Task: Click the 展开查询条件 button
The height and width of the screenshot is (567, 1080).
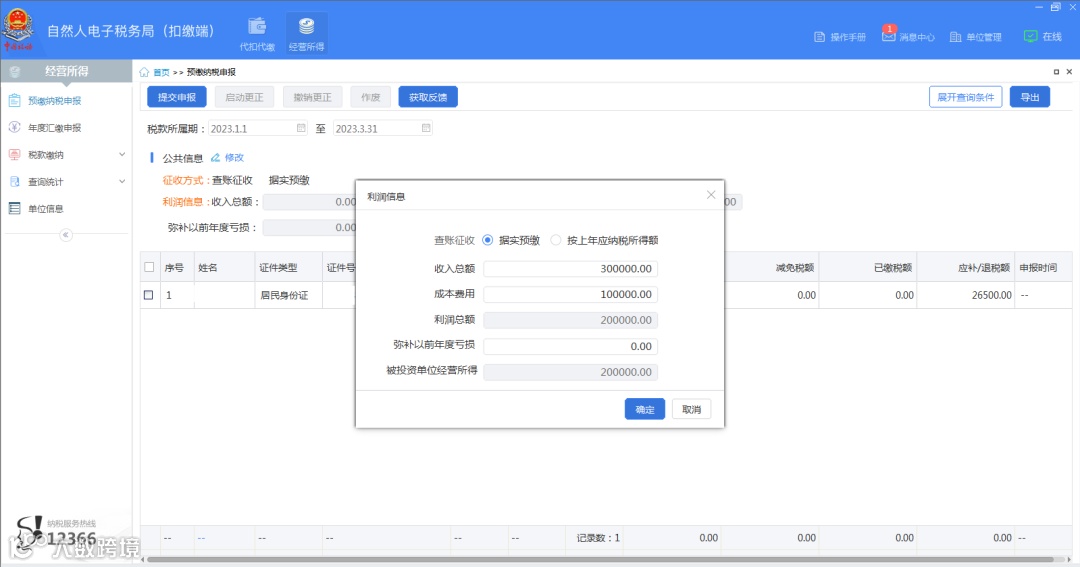Action: click(966, 97)
